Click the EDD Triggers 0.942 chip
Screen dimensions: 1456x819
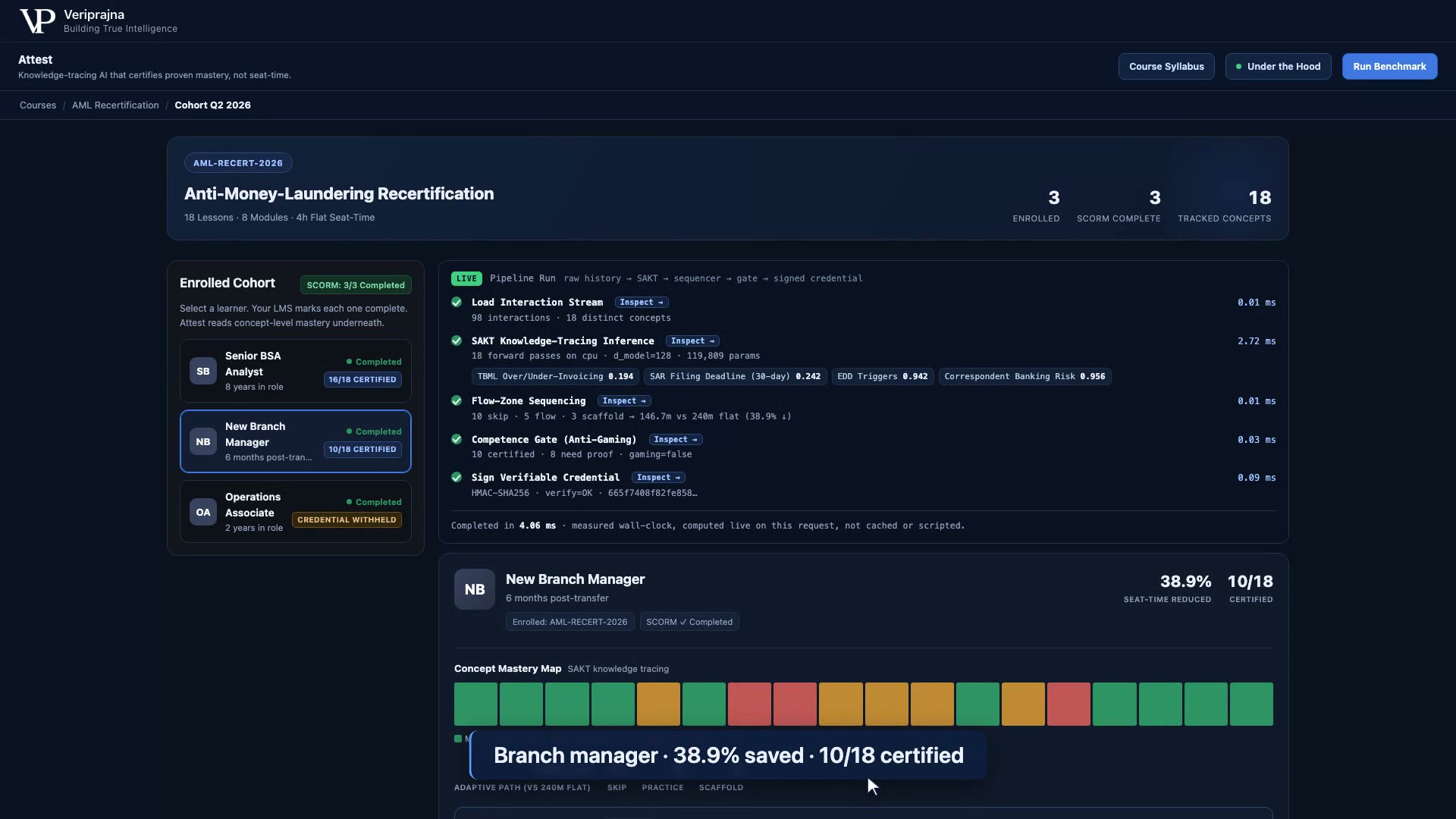(883, 376)
